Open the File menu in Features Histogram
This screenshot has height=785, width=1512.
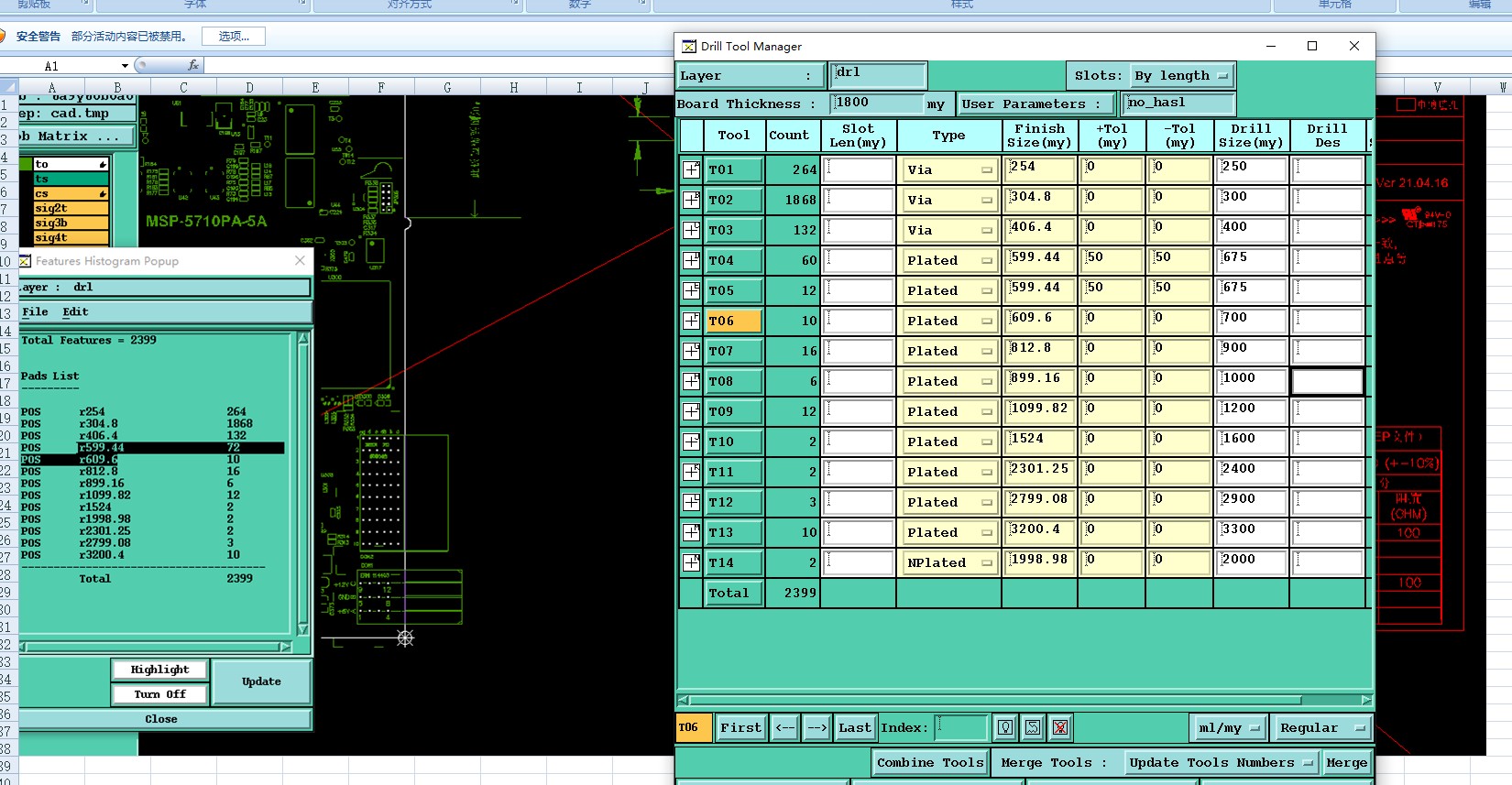click(35, 312)
